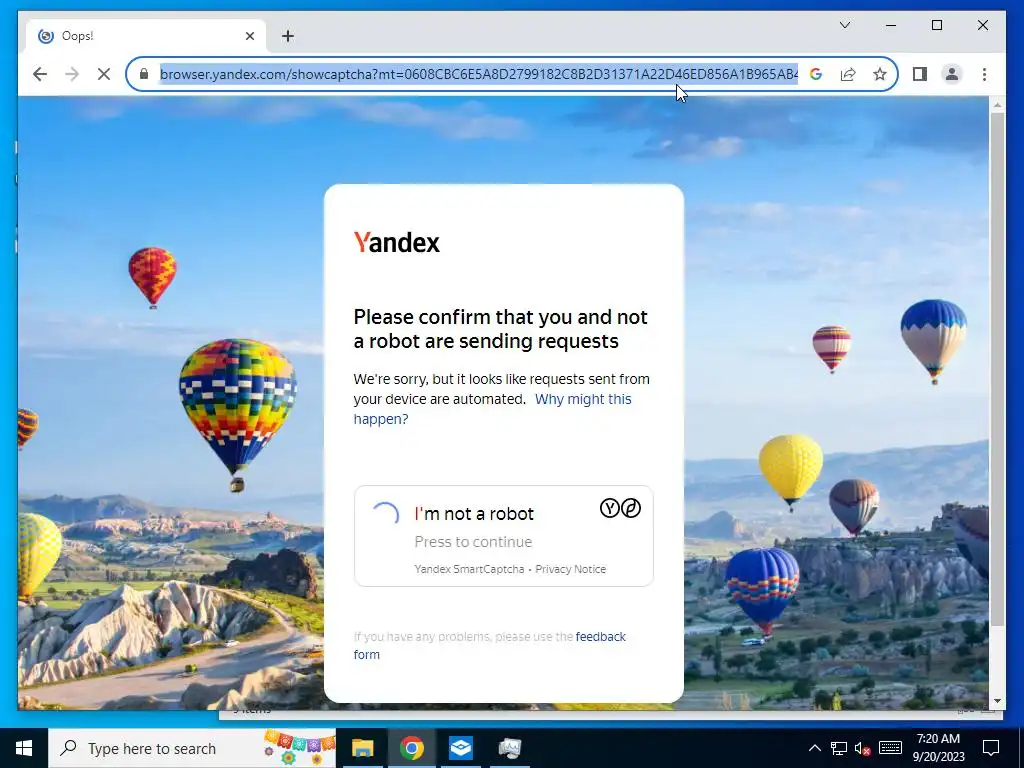
Task: Go back to the previous page
Action: [40, 74]
